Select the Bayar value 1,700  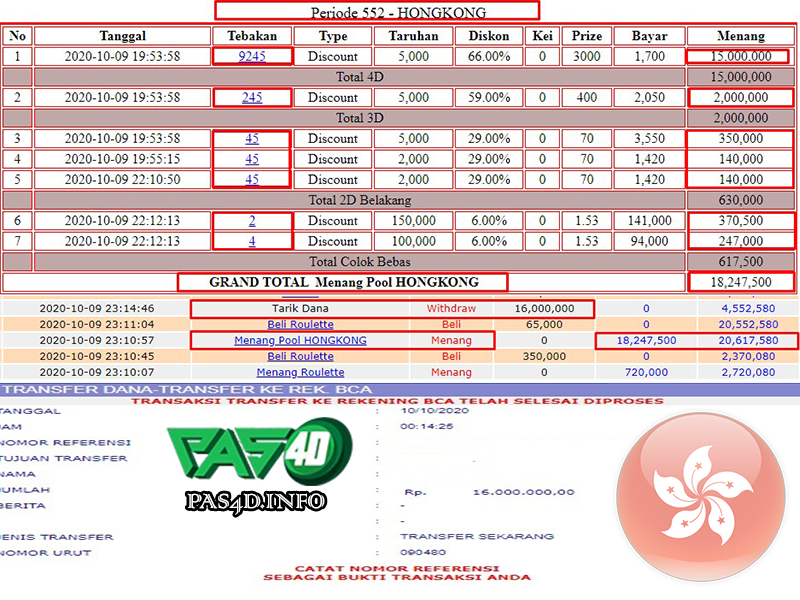(x=649, y=56)
